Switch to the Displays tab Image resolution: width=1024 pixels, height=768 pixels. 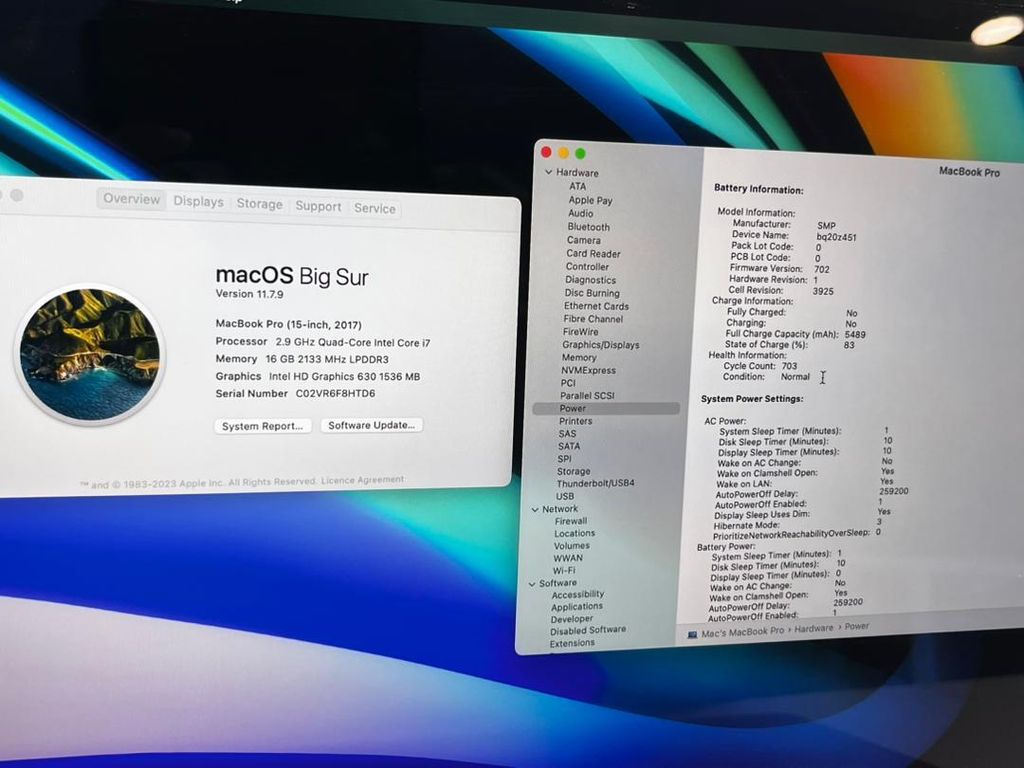[x=198, y=202]
